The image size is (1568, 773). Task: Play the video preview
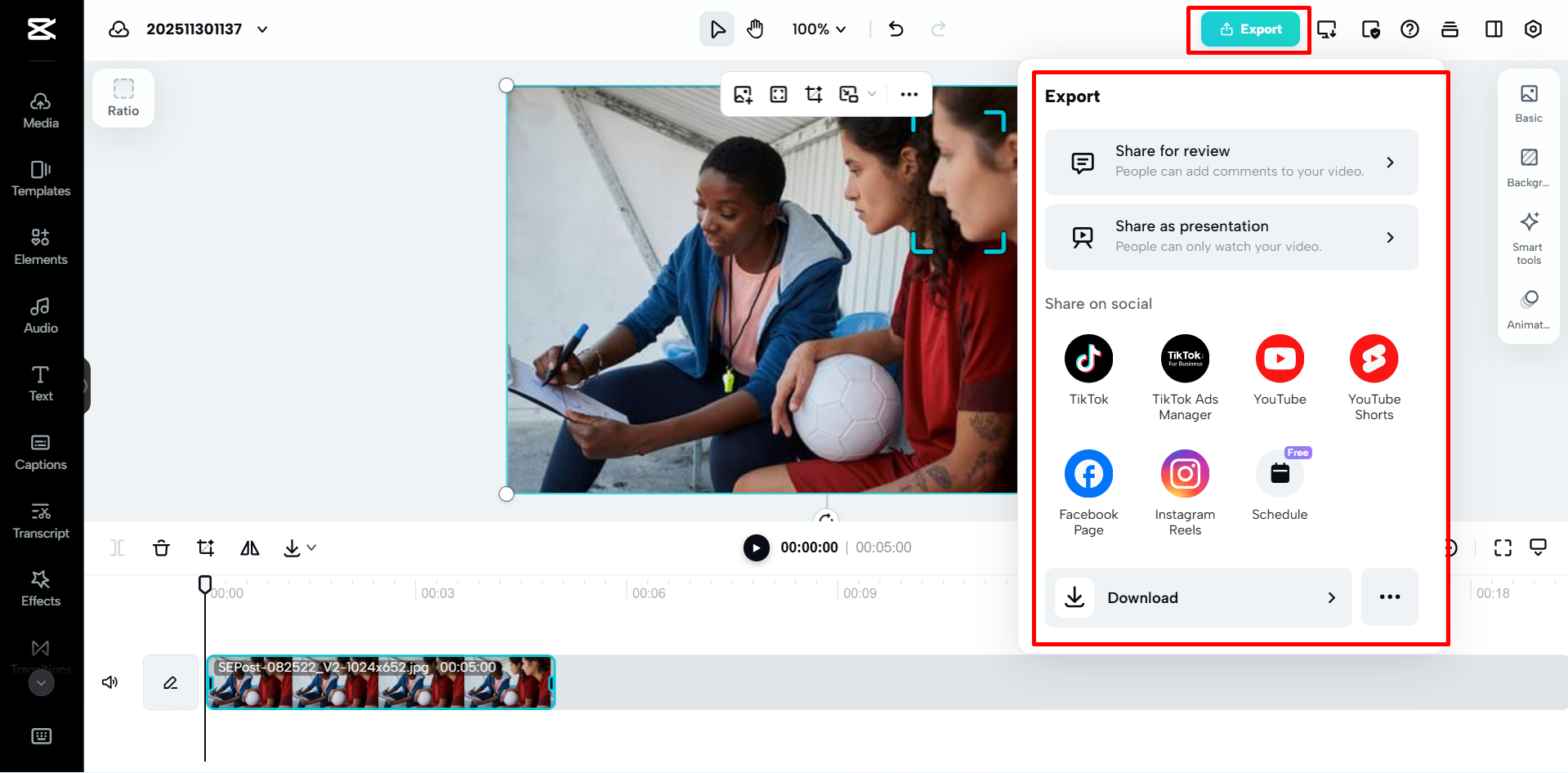click(756, 547)
